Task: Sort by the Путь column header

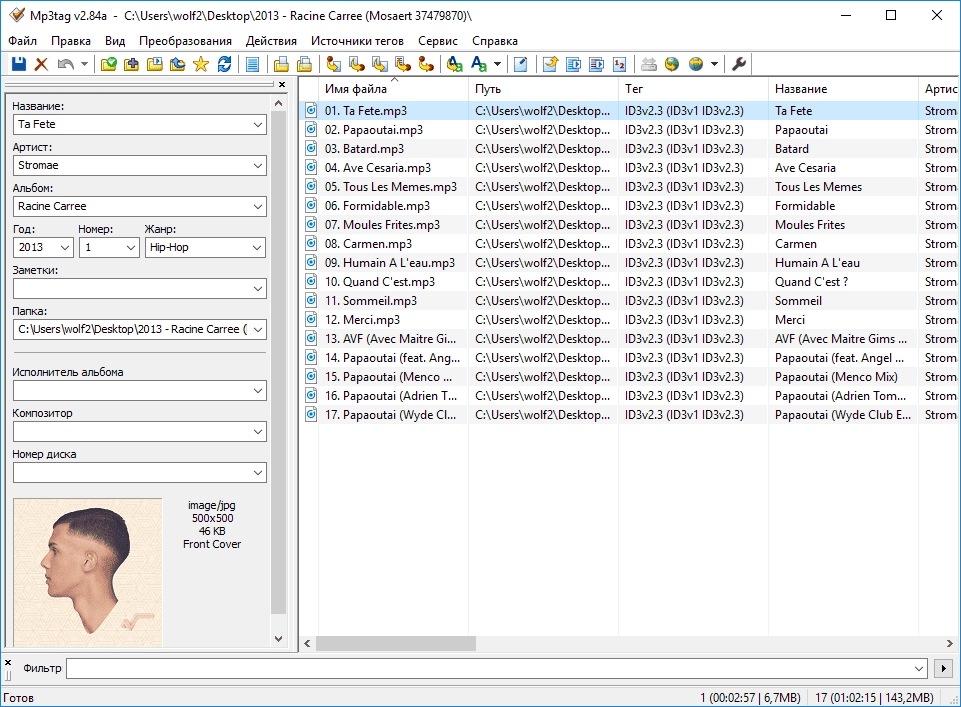Action: click(x=543, y=89)
